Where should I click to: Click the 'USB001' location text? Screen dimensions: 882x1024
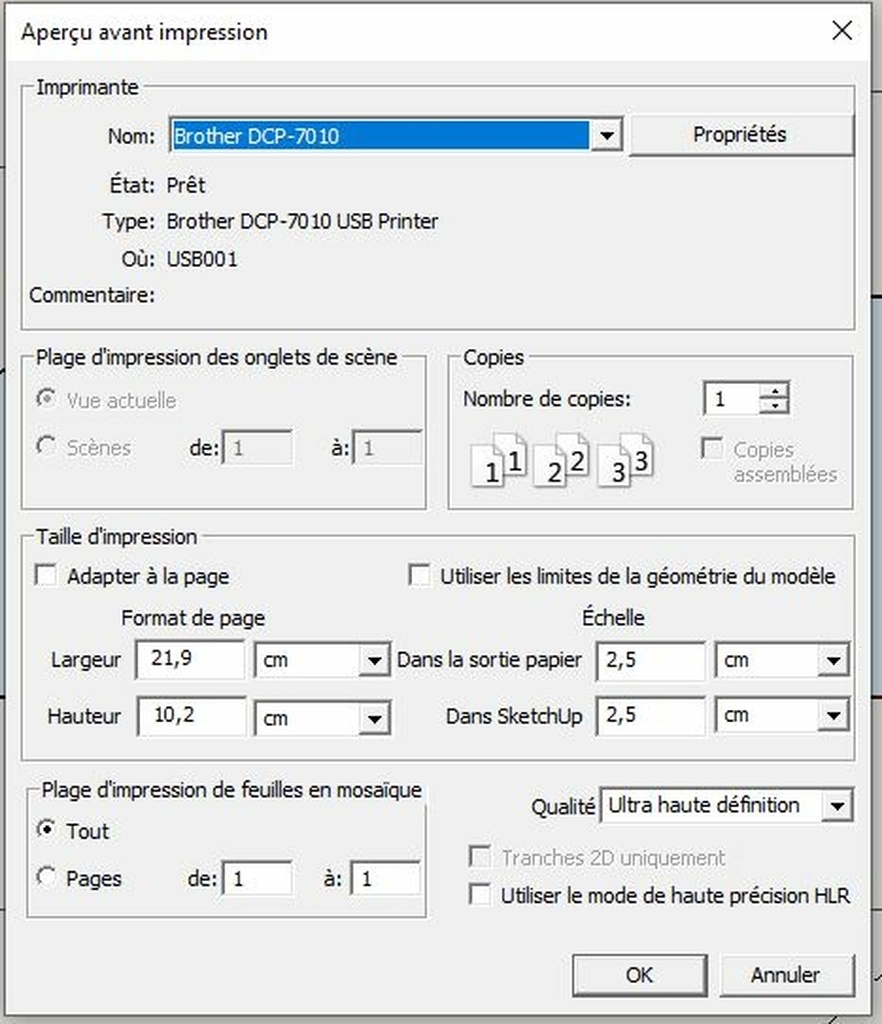(x=202, y=259)
